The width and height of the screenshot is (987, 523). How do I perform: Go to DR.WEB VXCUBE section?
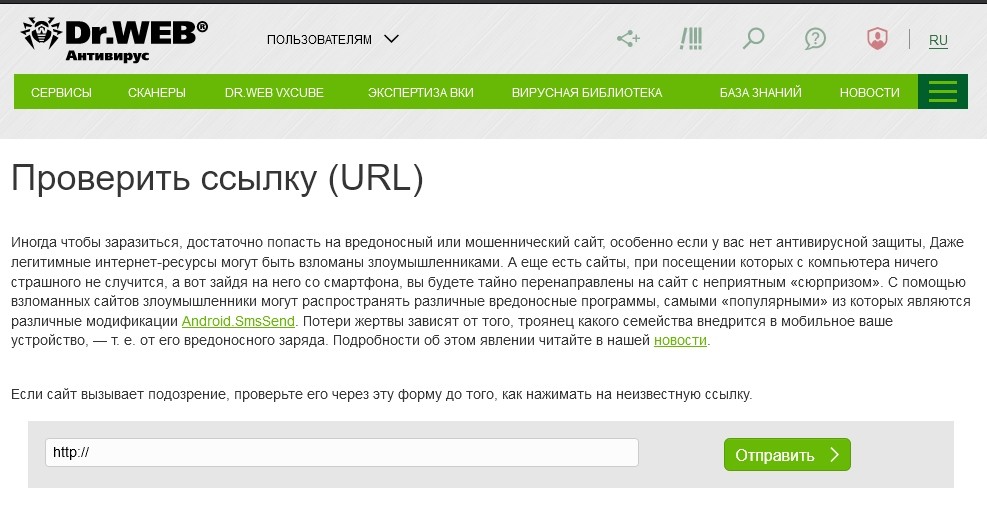pos(274,93)
